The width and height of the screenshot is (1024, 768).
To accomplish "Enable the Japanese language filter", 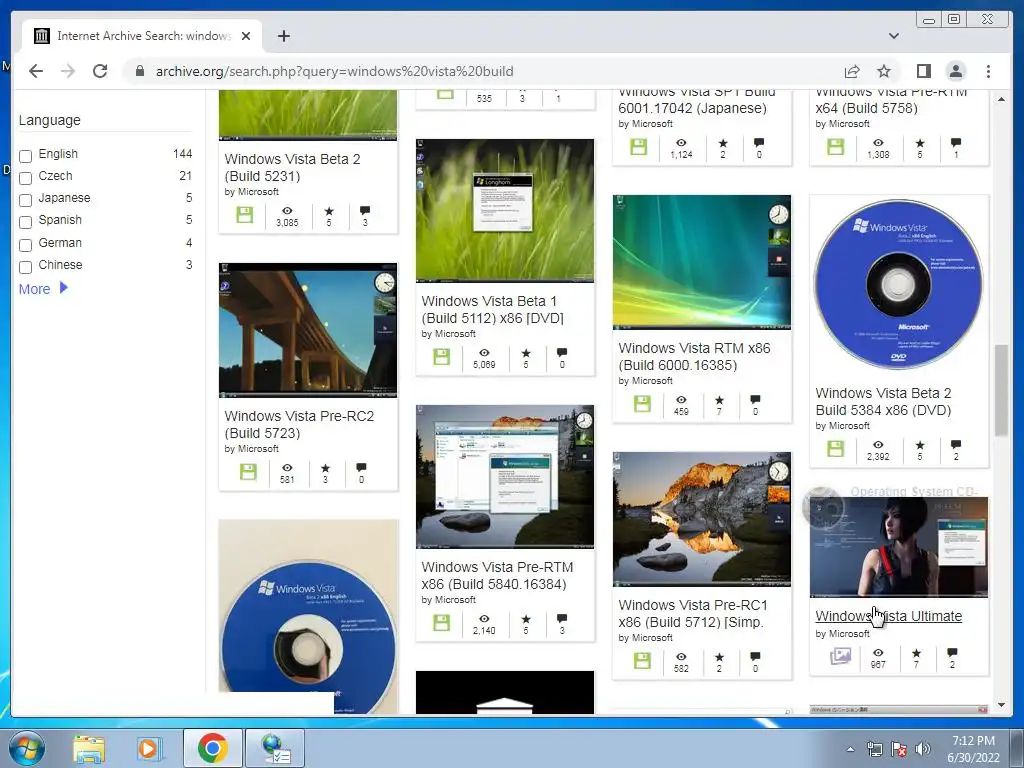I will click(25, 200).
